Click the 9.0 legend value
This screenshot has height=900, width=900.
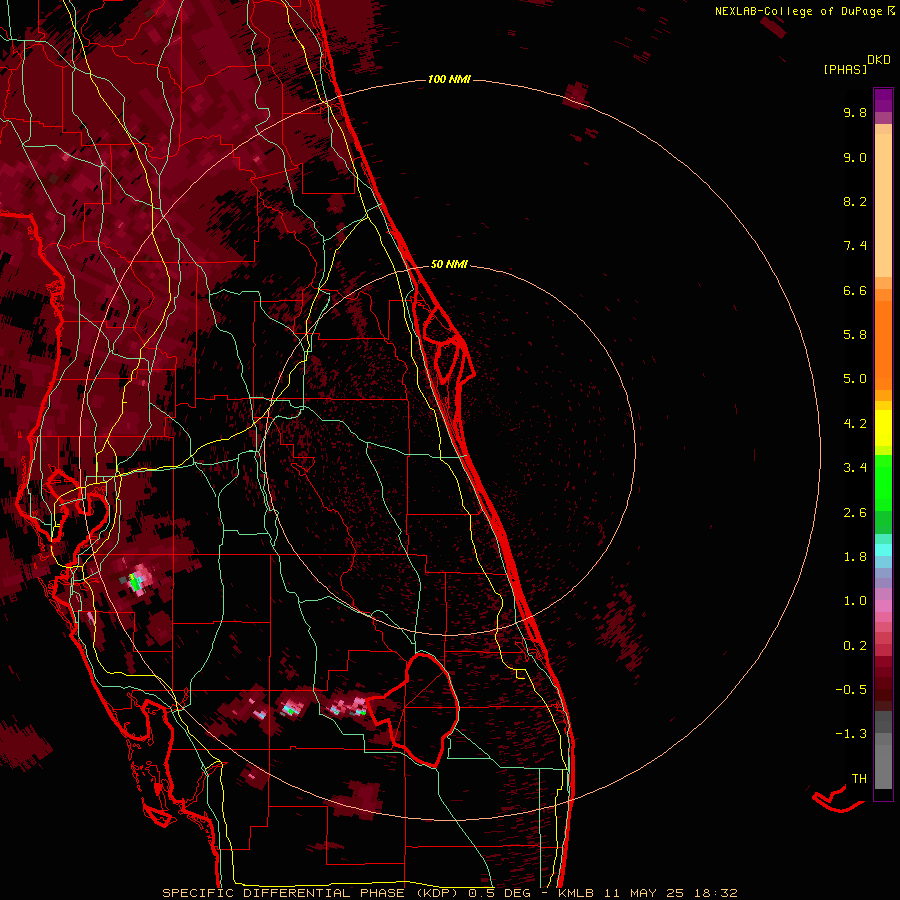point(855,157)
